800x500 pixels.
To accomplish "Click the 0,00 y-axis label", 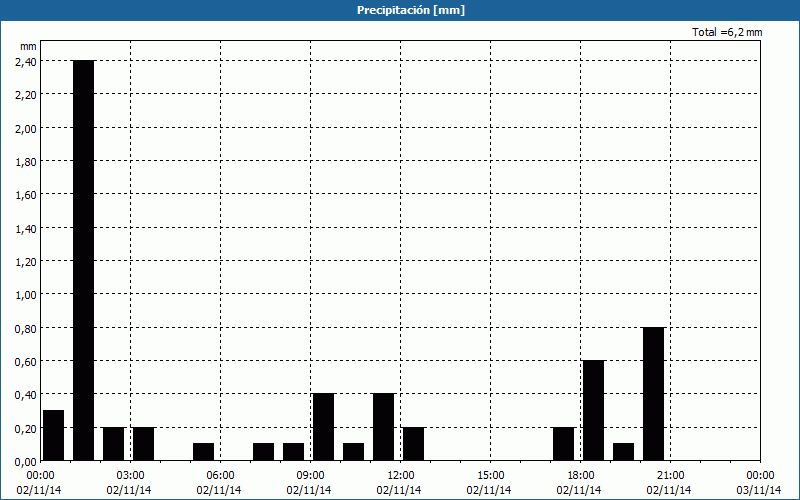I will (x=26, y=462).
